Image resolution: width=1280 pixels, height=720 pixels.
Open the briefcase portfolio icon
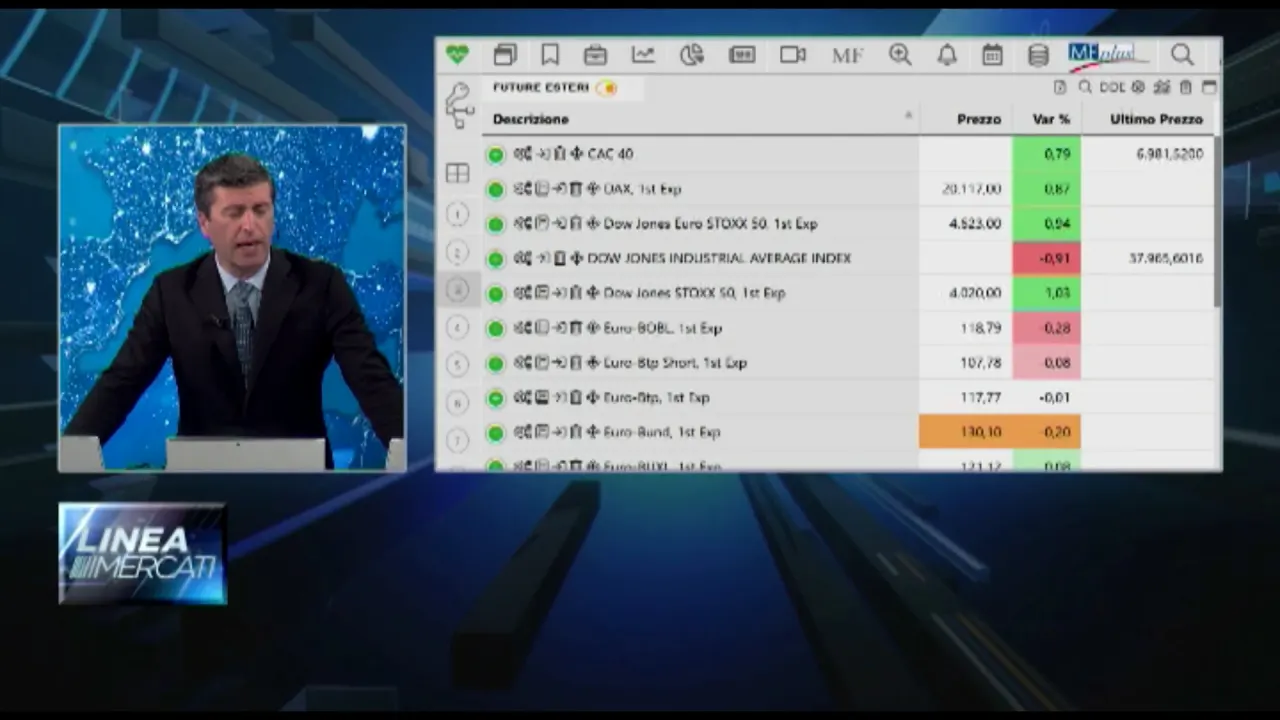coord(595,55)
